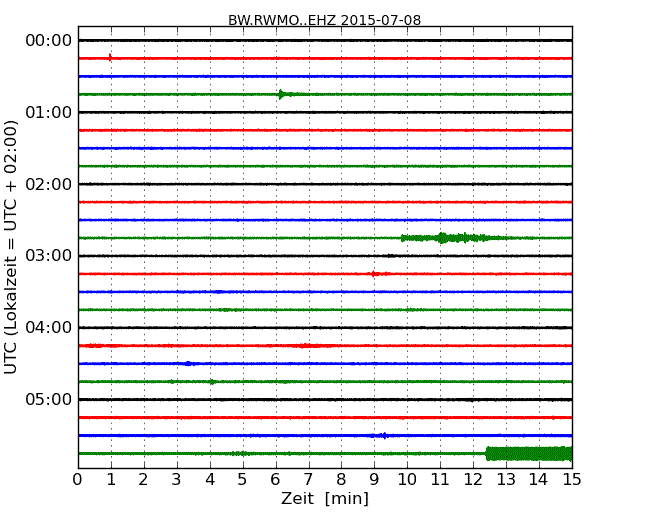
Task: Click the blue blip near minute 3 at 04:30
Action: click(x=188, y=364)
